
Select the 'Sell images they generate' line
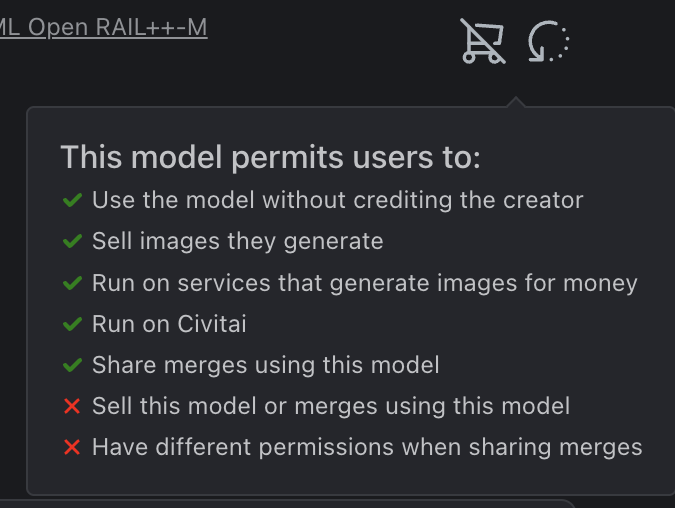click(237, 241)
